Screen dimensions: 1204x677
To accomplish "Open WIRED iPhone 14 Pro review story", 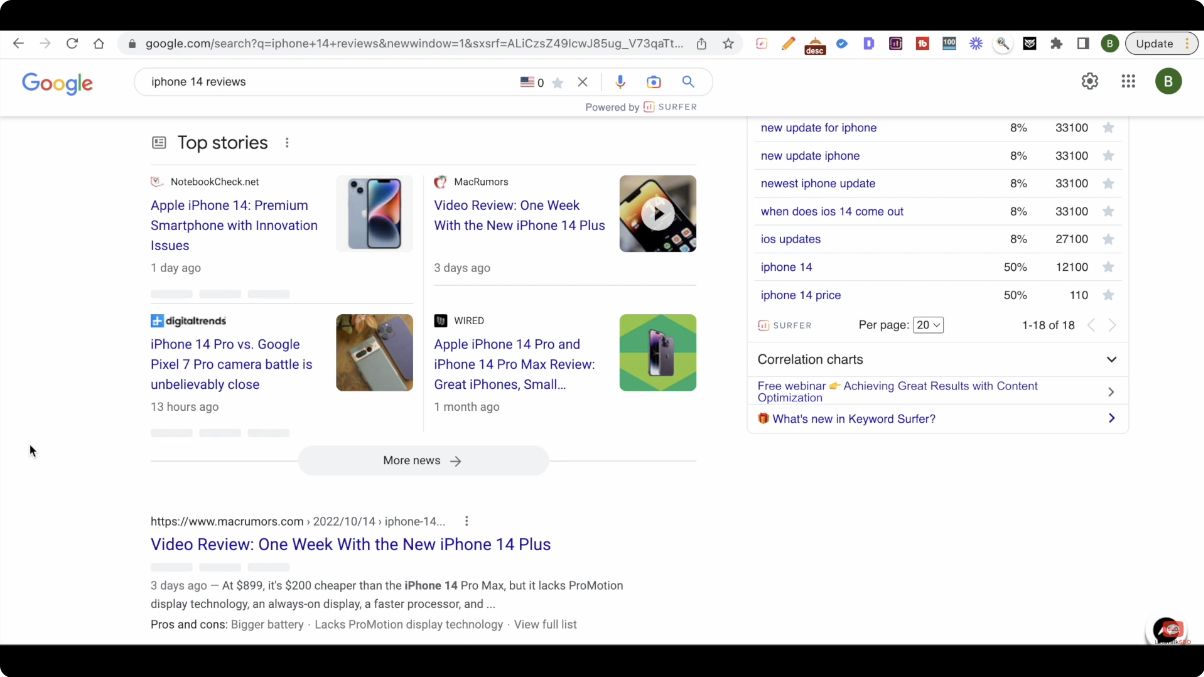I will (514, 364).
